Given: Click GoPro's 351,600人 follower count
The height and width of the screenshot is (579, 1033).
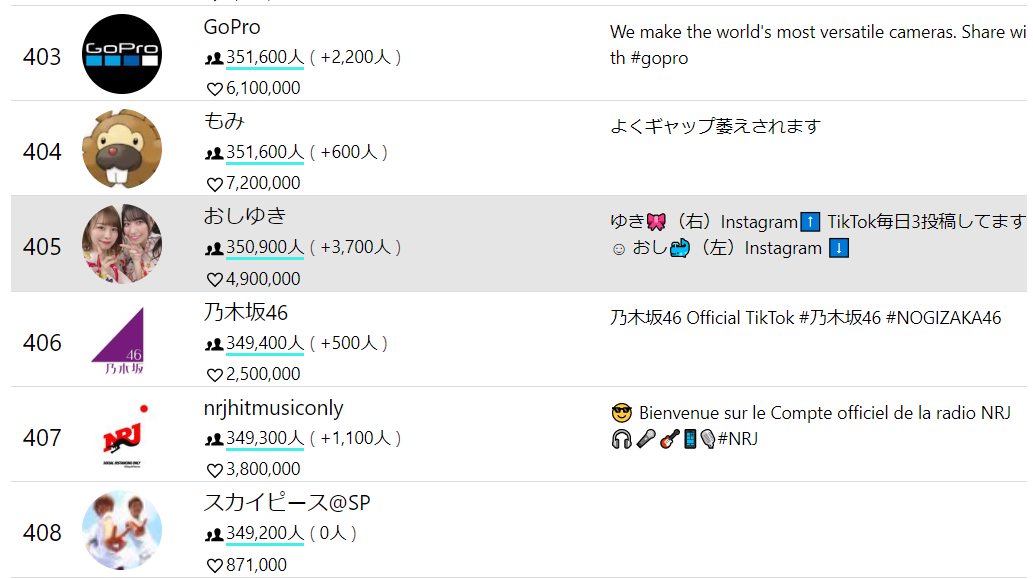Looking at the screenshot, I should coord(265,57).
